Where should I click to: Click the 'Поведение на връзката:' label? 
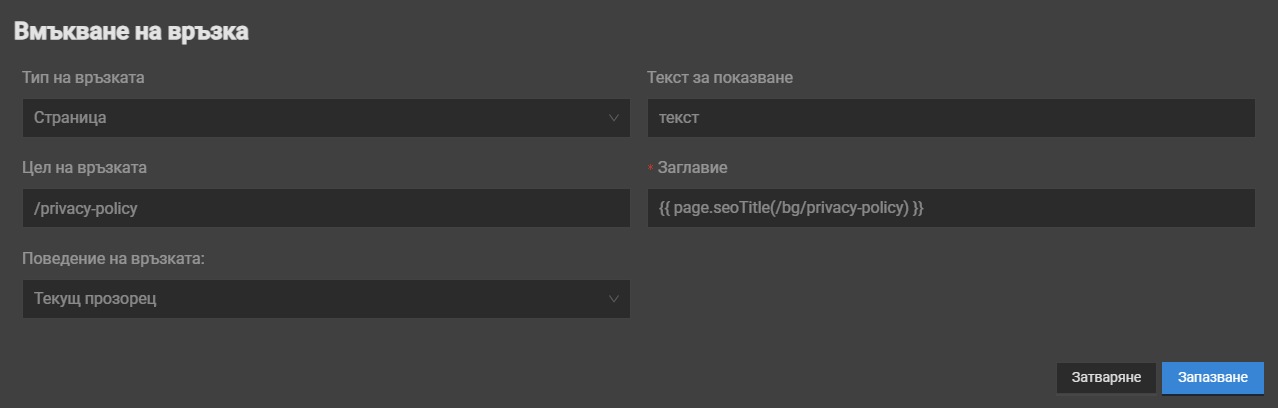coord(113,259)
